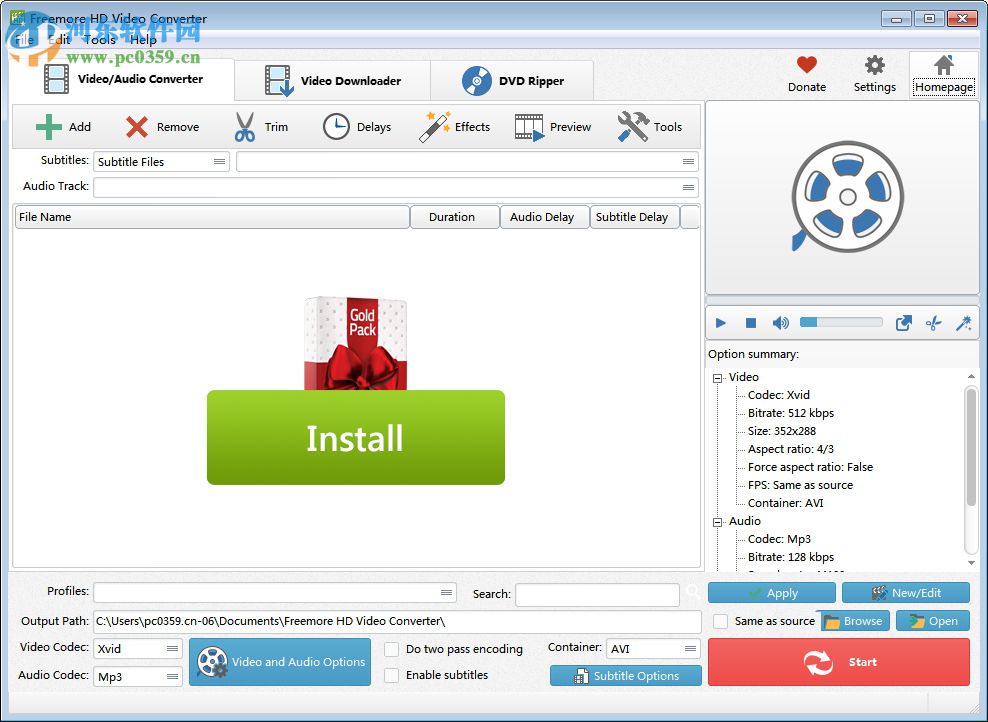This screenshot has width=988, height=722.
Task: Enable subtitles for the output
Action: coord(391,675)
